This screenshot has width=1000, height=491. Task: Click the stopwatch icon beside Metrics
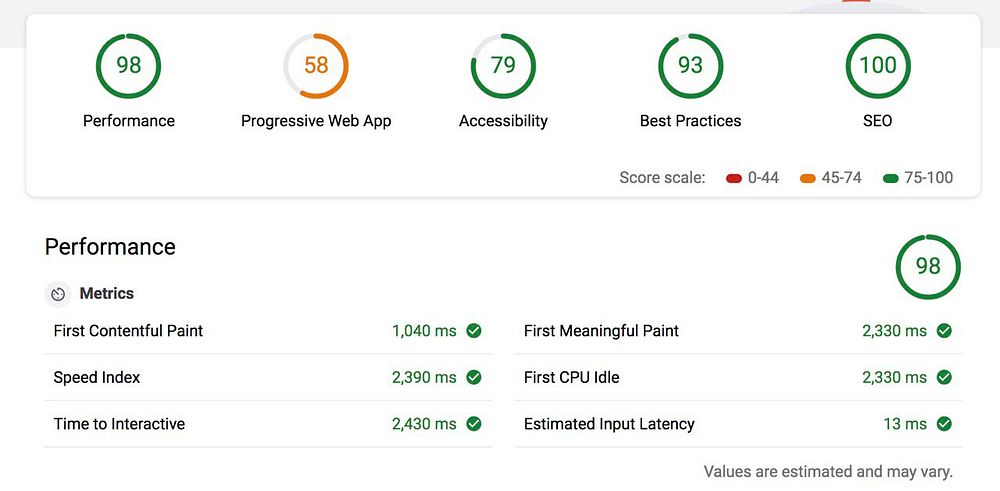(x=58, y=294)
